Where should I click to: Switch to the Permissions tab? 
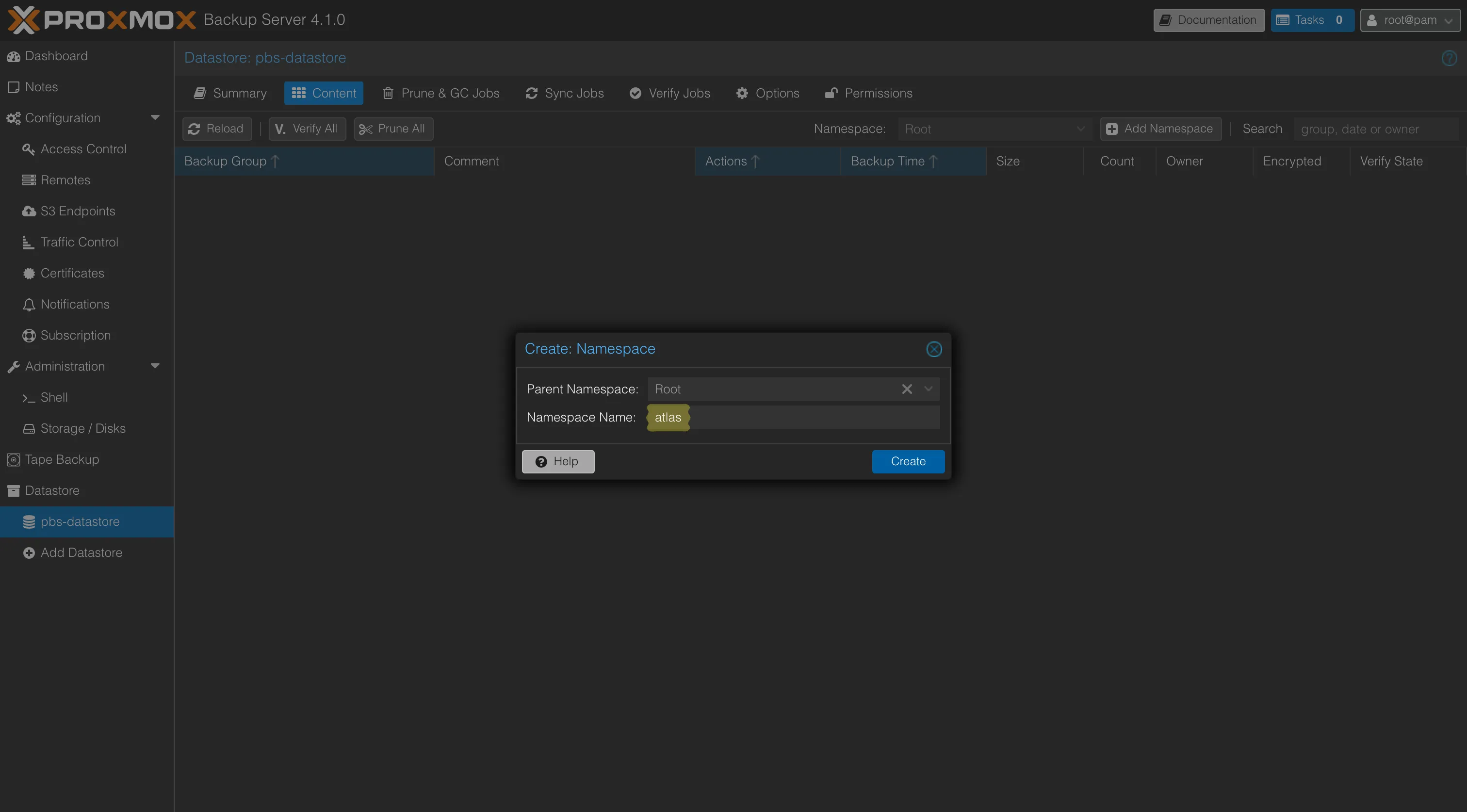pyautogui.click(x=868, y=93)
